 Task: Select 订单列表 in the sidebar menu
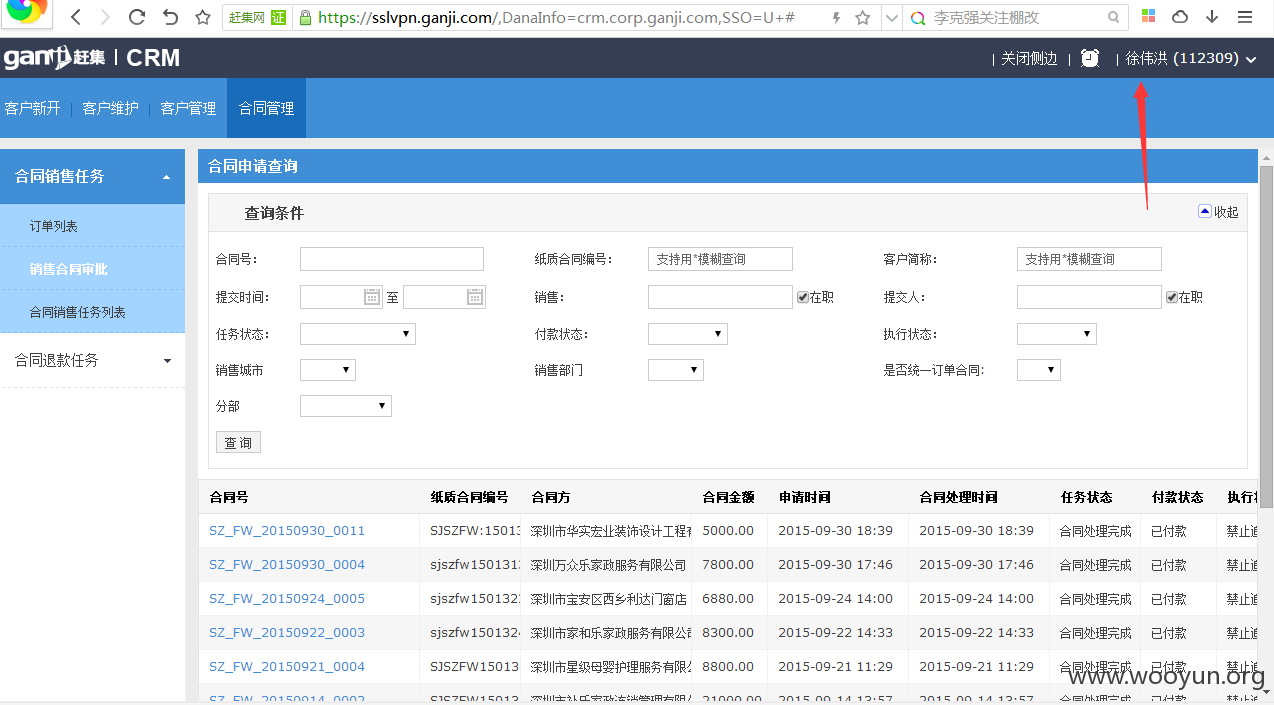point(54,226)
